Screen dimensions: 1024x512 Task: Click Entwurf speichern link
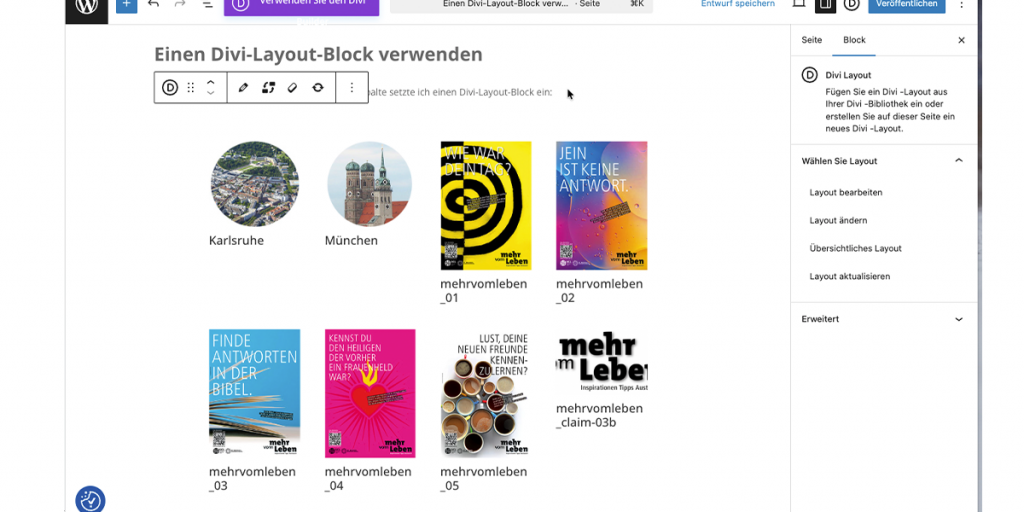click(737, 5)
